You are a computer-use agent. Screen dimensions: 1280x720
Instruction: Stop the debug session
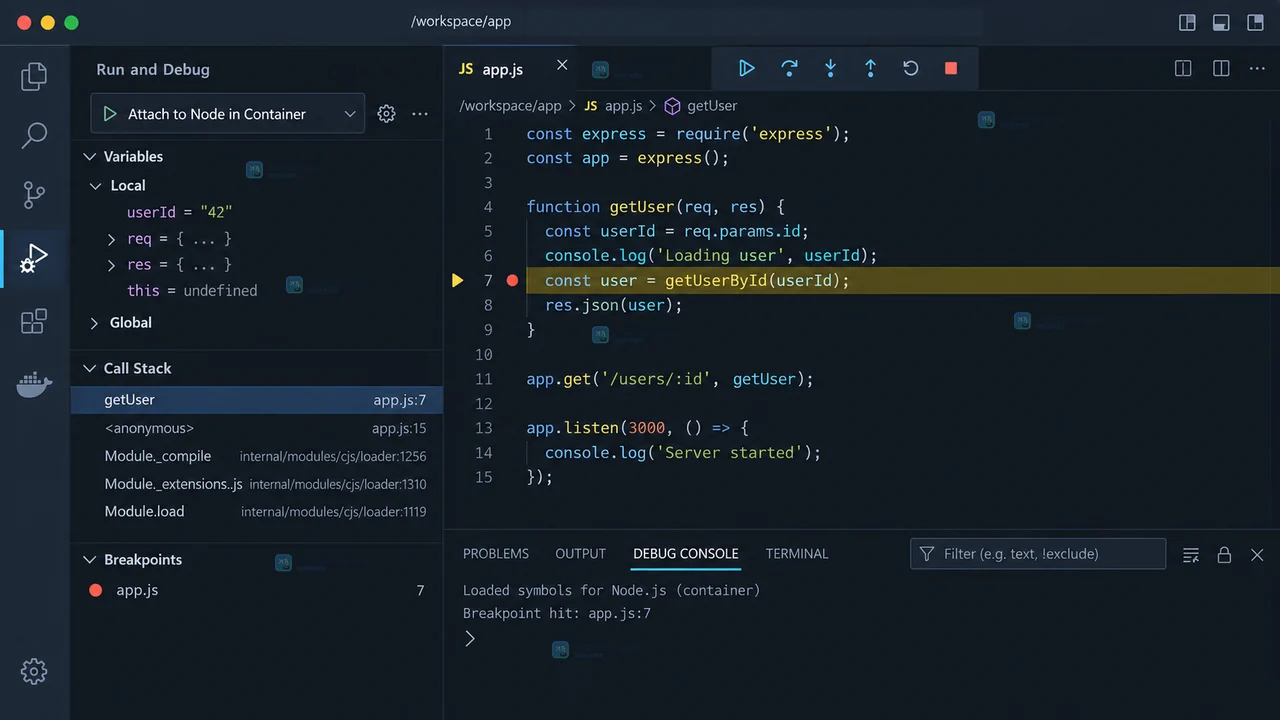pyautogui.click(x=951, y=68)
